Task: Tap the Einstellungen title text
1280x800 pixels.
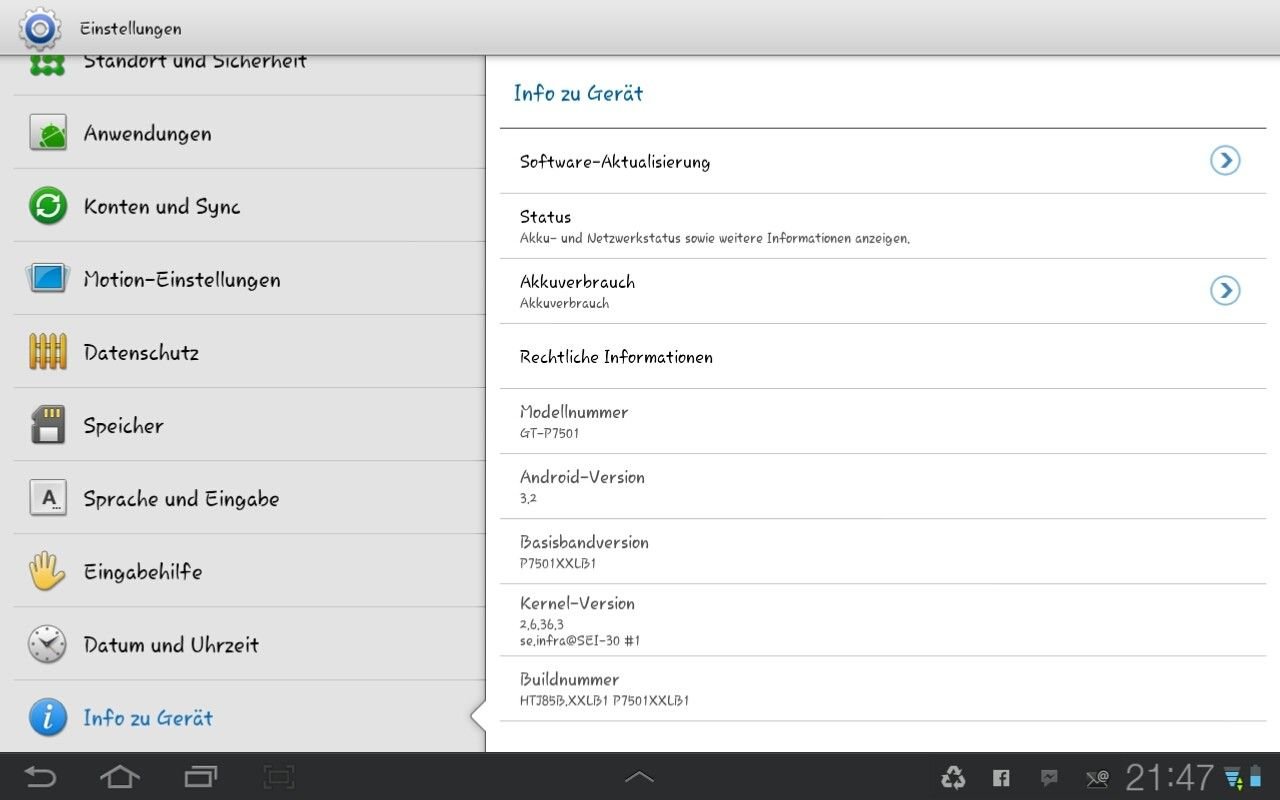Action: (x=130, y=29)
